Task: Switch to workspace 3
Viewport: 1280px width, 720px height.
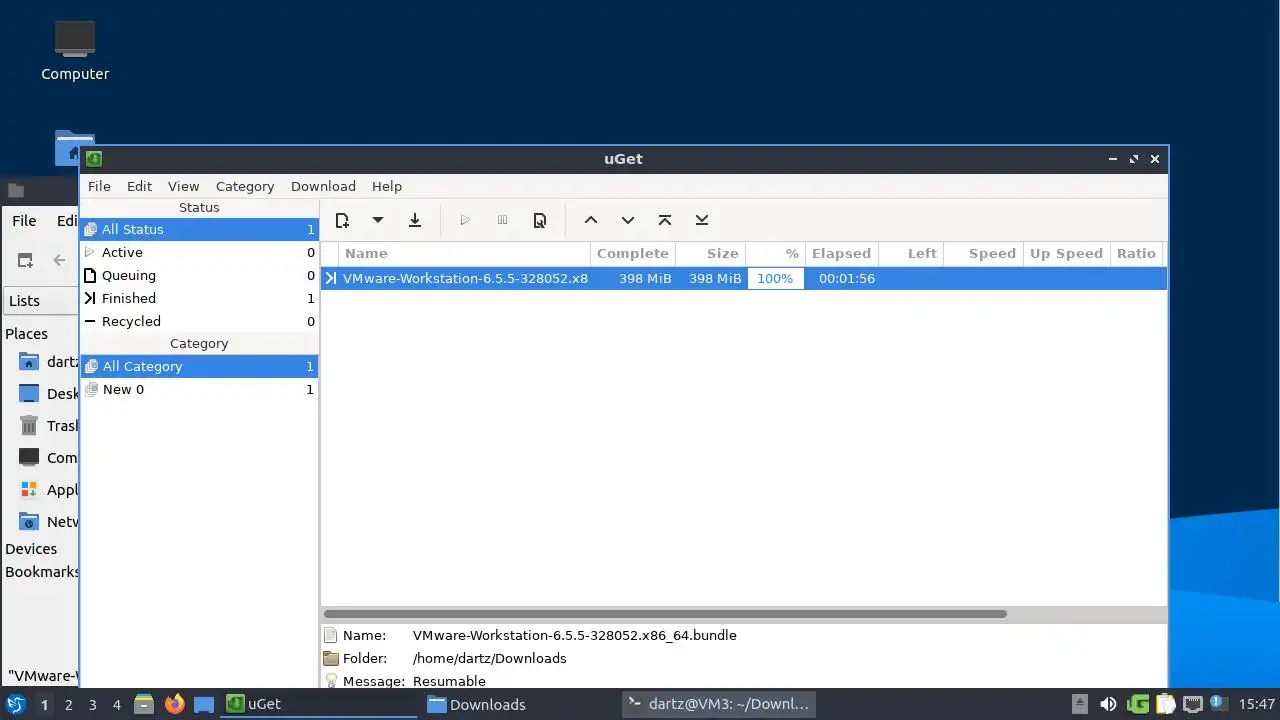Action: tap(92, 704)
